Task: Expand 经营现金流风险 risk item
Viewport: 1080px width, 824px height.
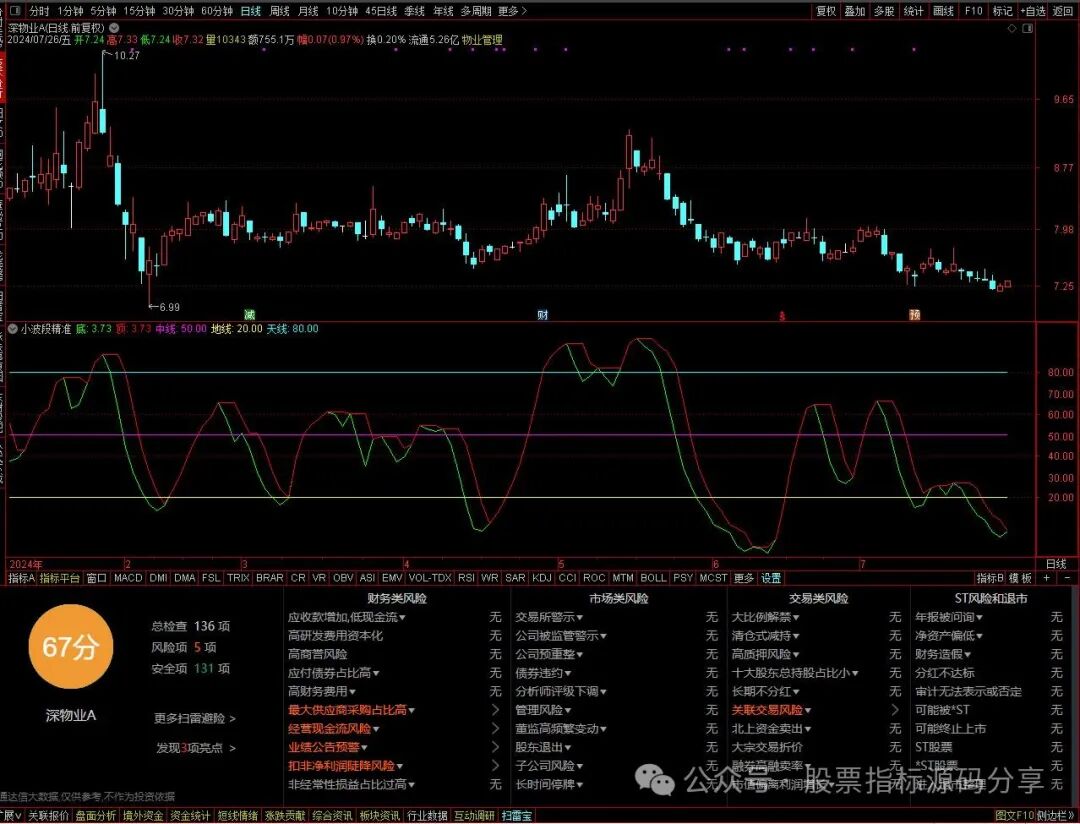Action: click(x=333, y=728)
